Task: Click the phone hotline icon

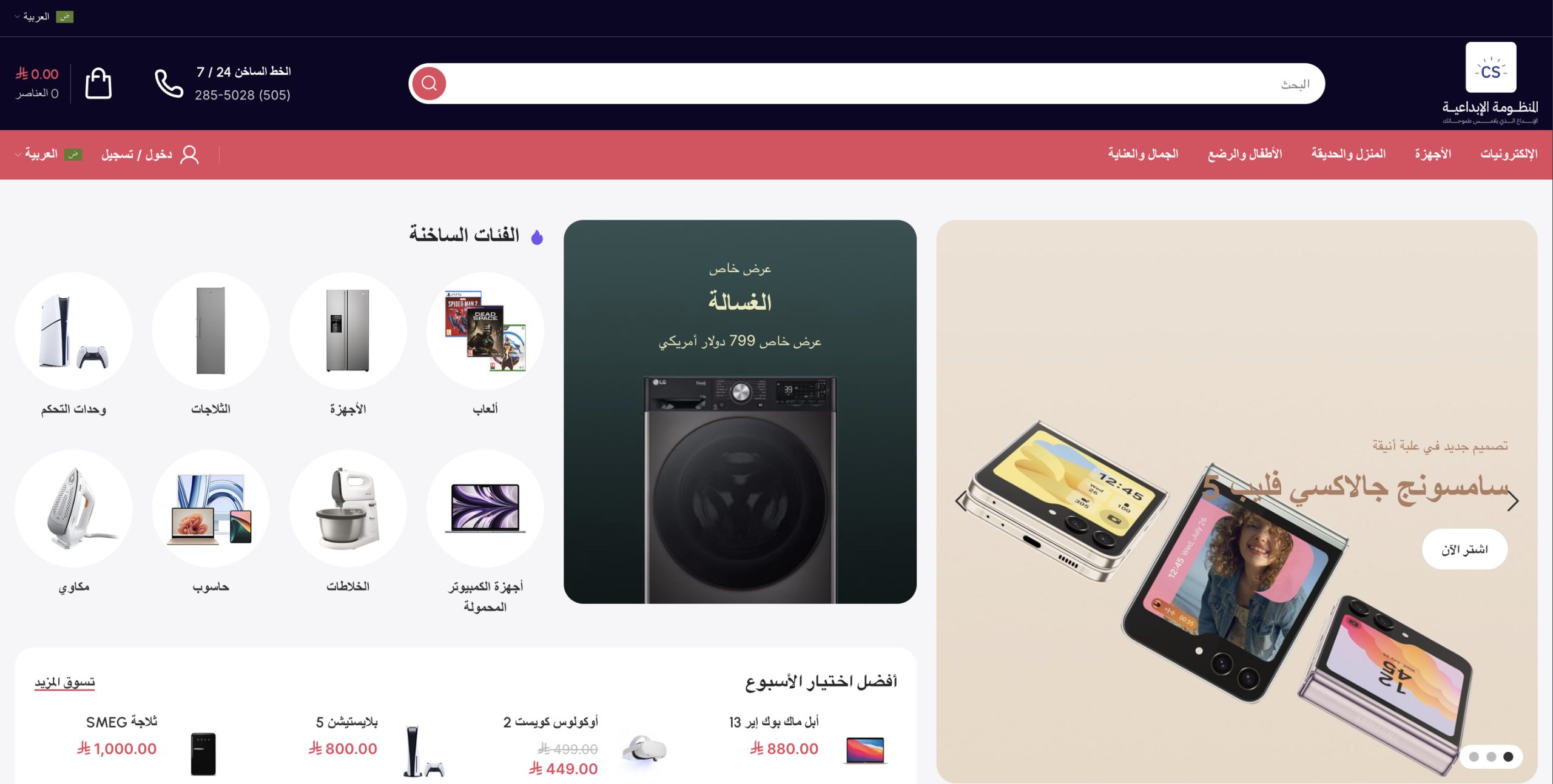Action: (x=169, y=83)
